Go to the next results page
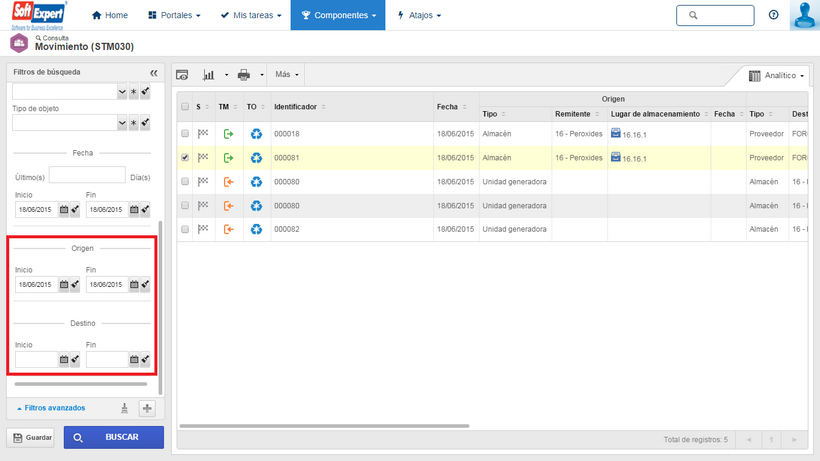820x461 pixels. tap(794, 440)
